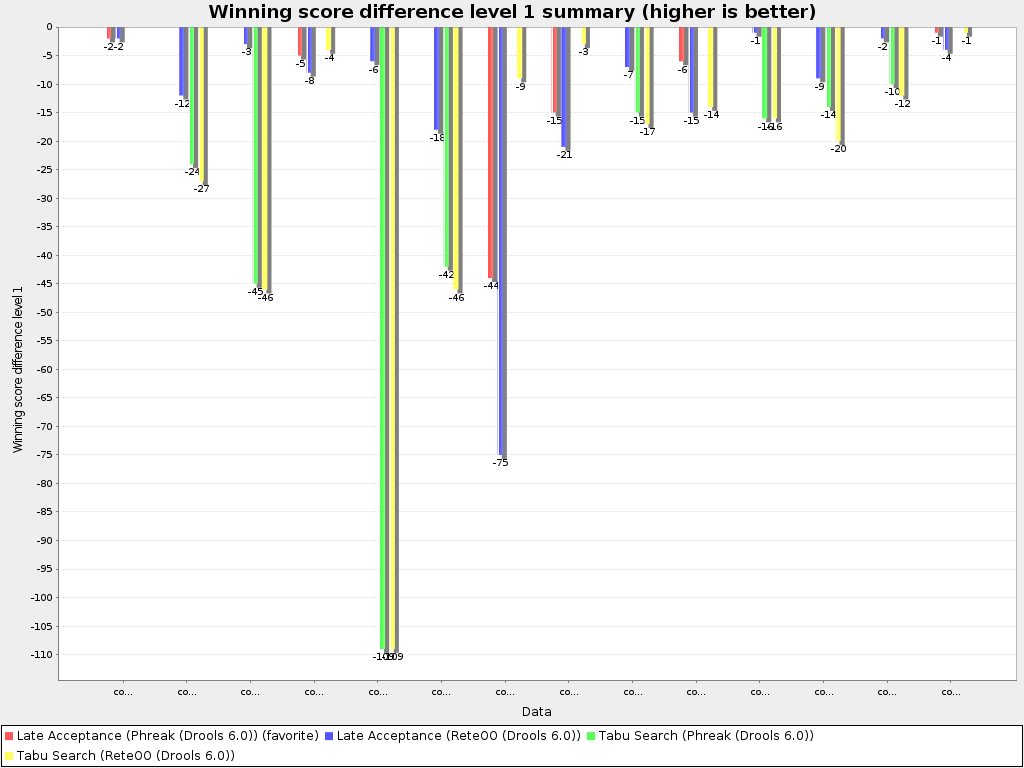Click the y-axis tick '-70'
Viewport: 1024px width, 768px height.
pos(44,426)
